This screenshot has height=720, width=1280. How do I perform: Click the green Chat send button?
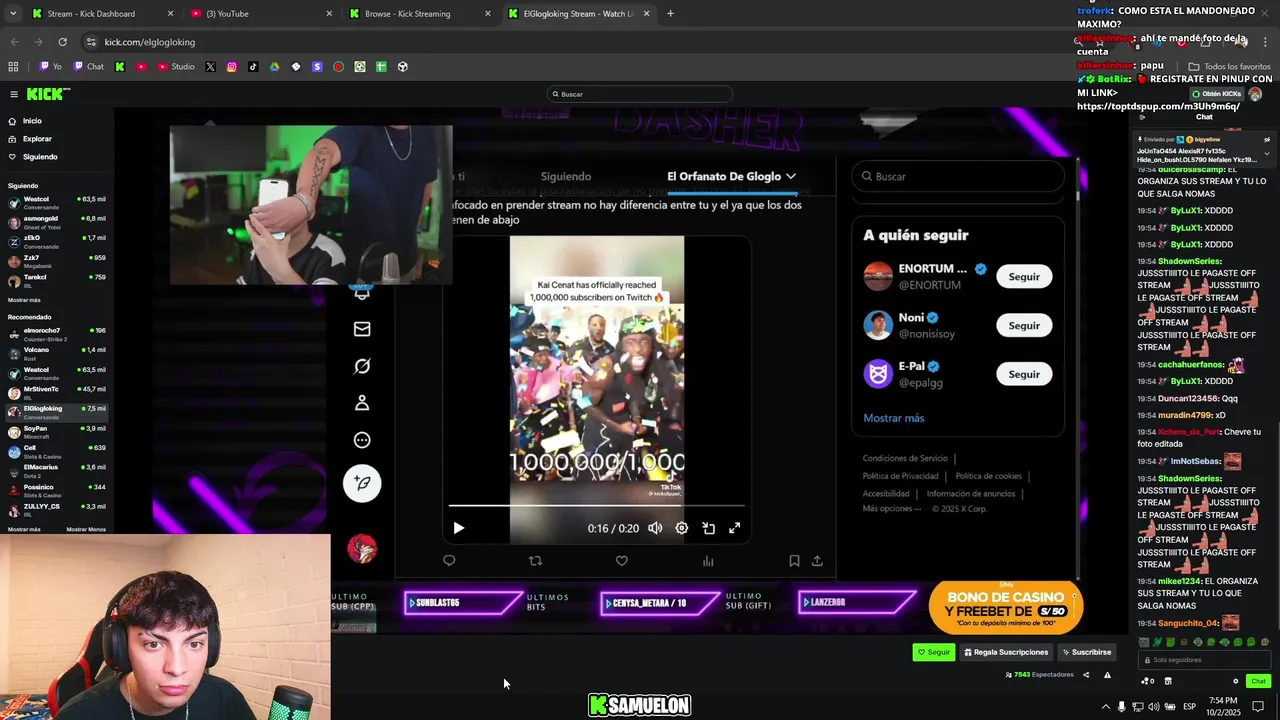(1258, 681)
